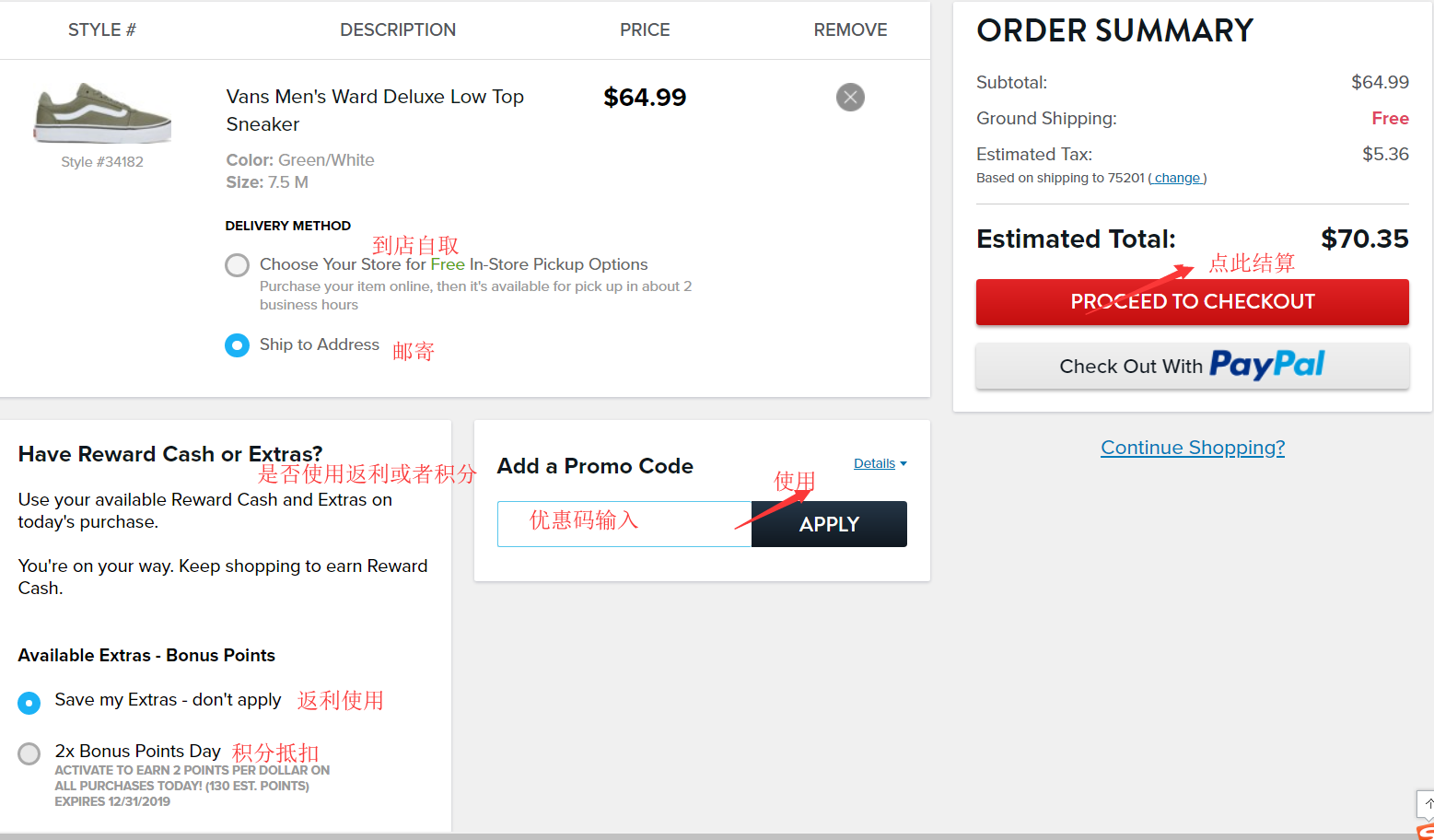Click the promo code input field
This screenshot has width=1434, height=840.
pyautogui.click(x=624, y=524)
